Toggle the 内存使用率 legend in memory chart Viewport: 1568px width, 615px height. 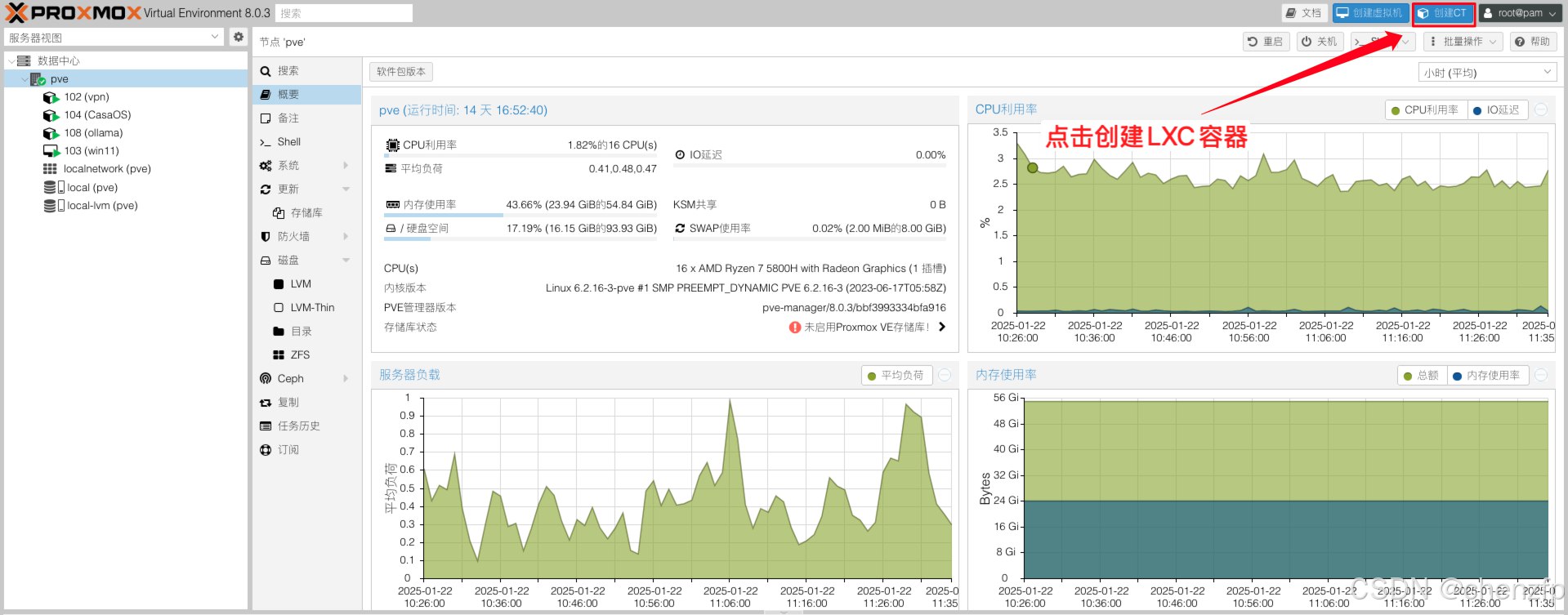click(1487, 376)
